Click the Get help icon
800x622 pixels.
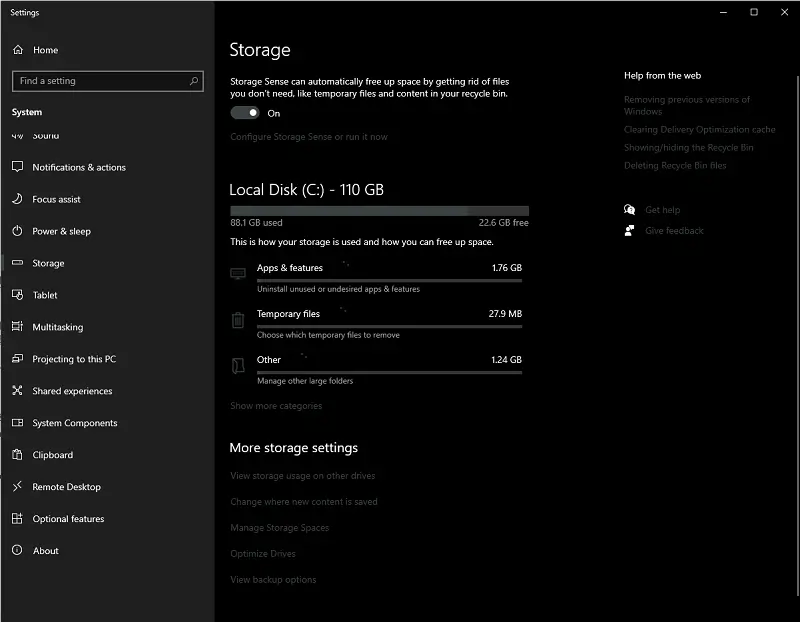(x=630, y=209)
